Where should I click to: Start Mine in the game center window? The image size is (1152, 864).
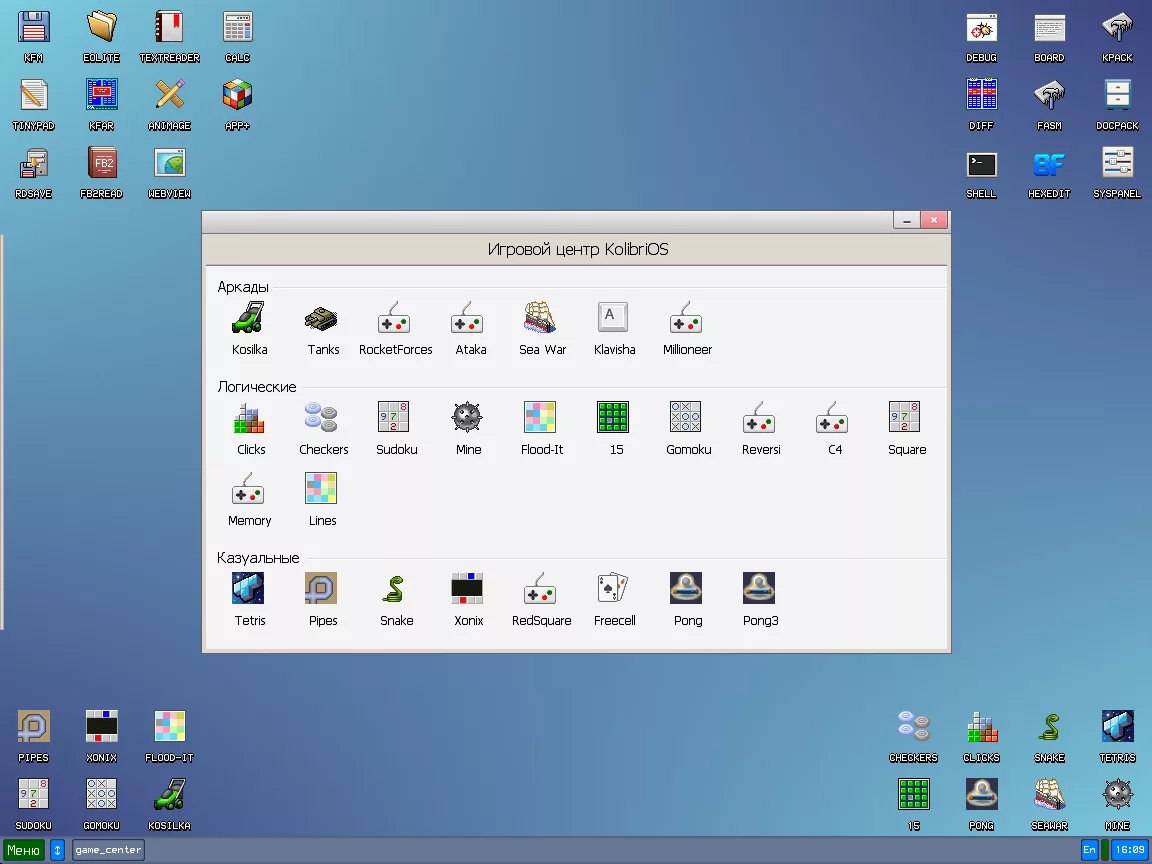[467, 428]
